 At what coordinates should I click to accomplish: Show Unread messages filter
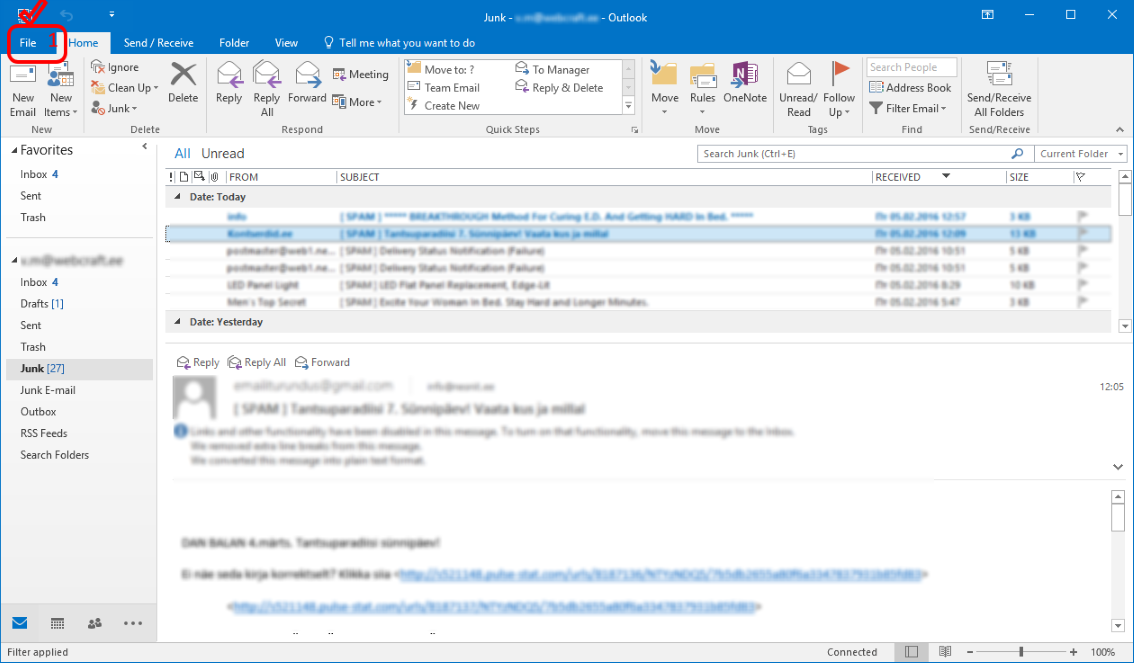(x=223, y=153)
